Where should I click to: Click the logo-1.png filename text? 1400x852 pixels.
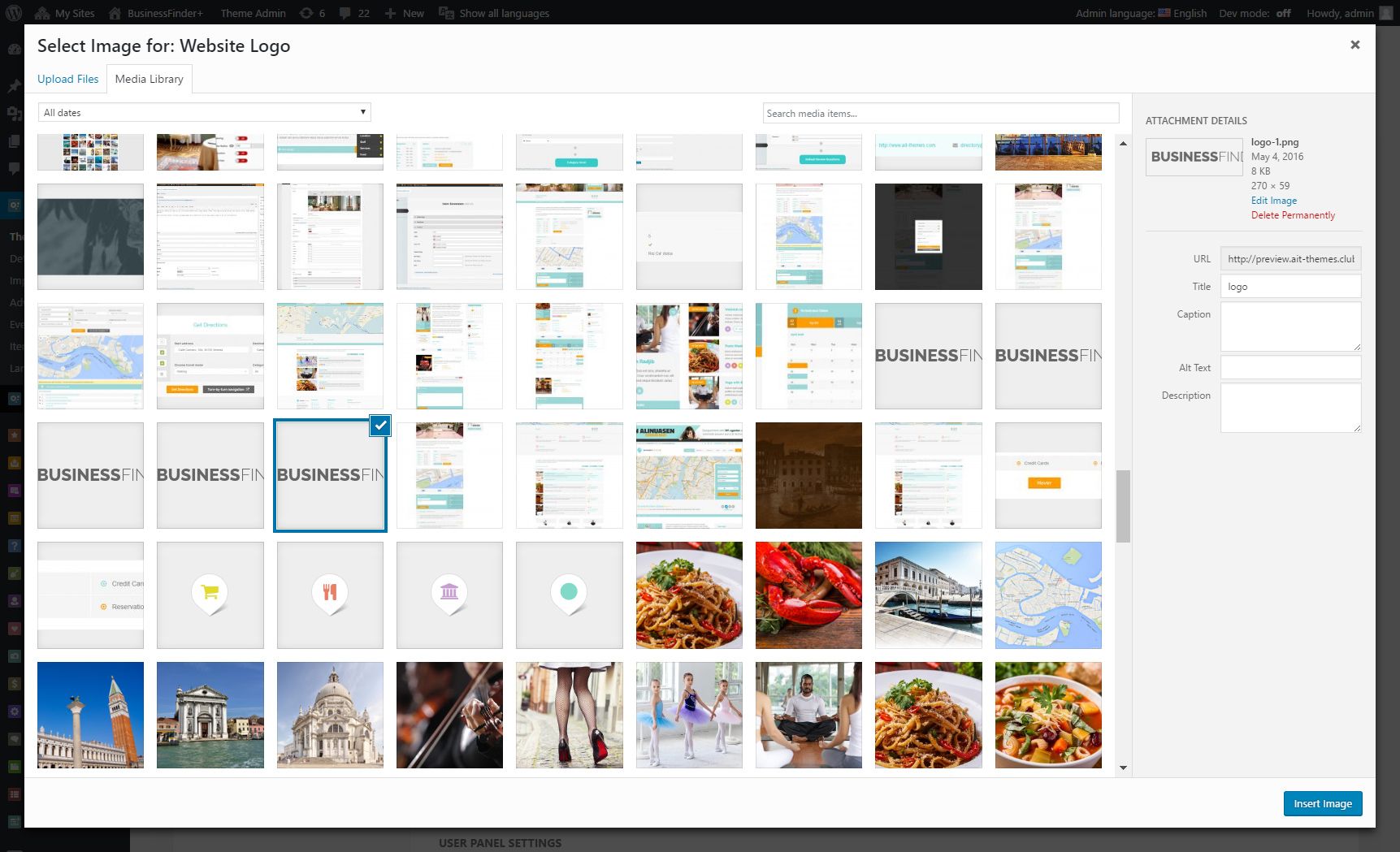tap(1275, 142)
